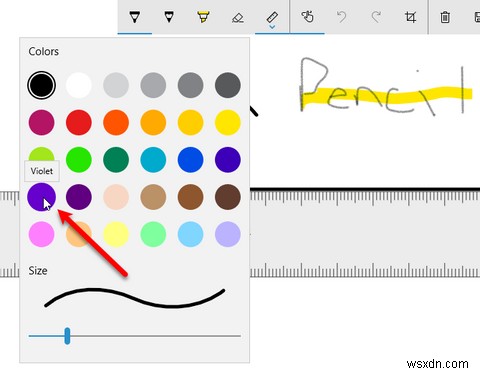Choose the Violet color swatch

coord(41,197)
